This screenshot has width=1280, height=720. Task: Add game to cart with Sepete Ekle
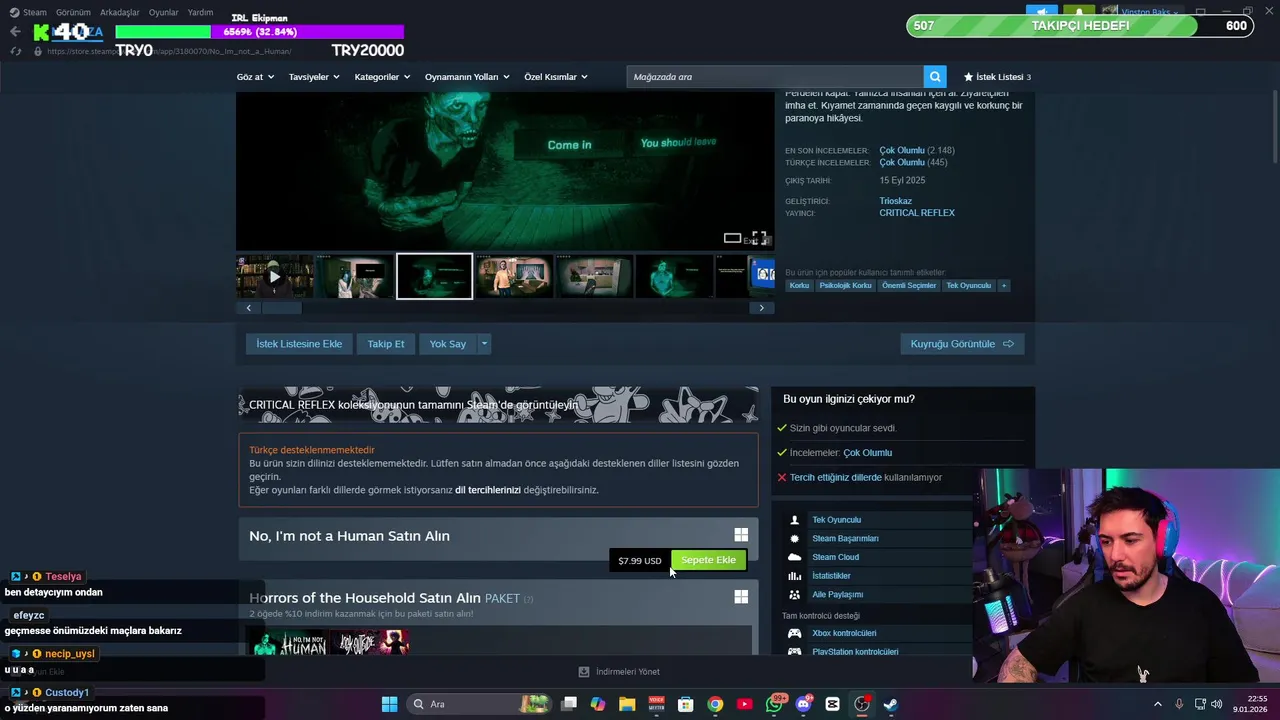(x=708, y=560)
